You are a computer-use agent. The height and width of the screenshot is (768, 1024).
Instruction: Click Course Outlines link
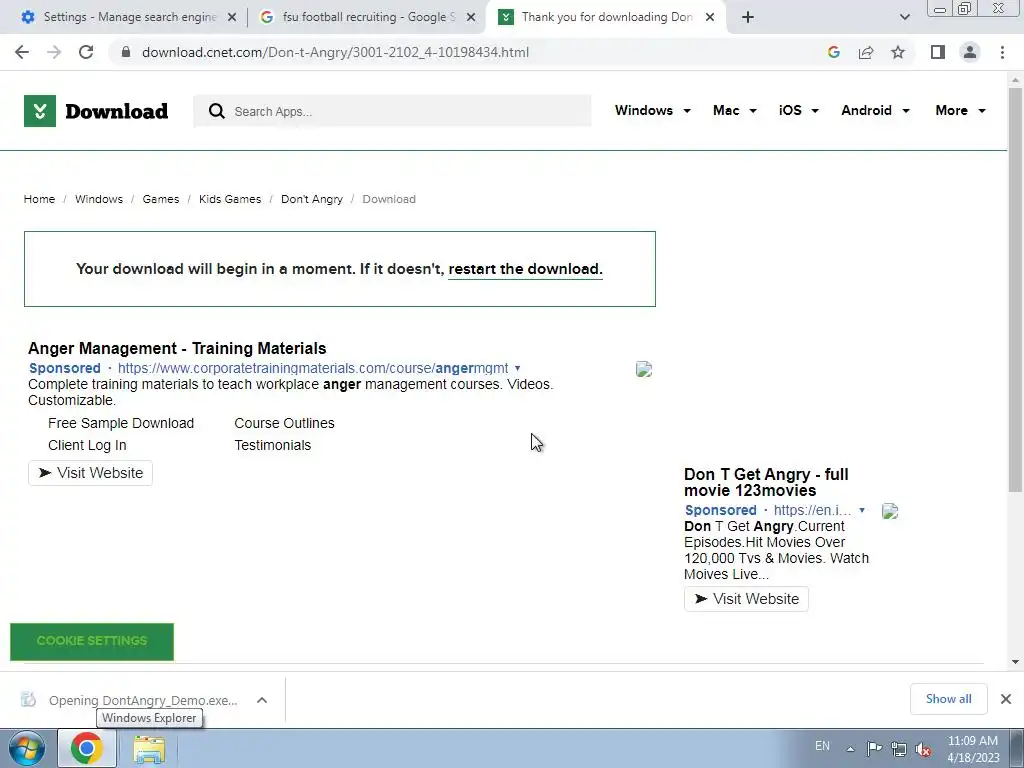284,423
